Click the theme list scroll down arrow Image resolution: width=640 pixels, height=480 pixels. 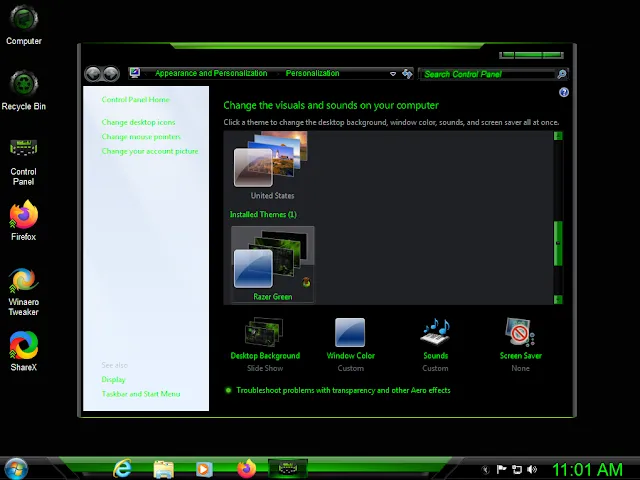[558, 299]
